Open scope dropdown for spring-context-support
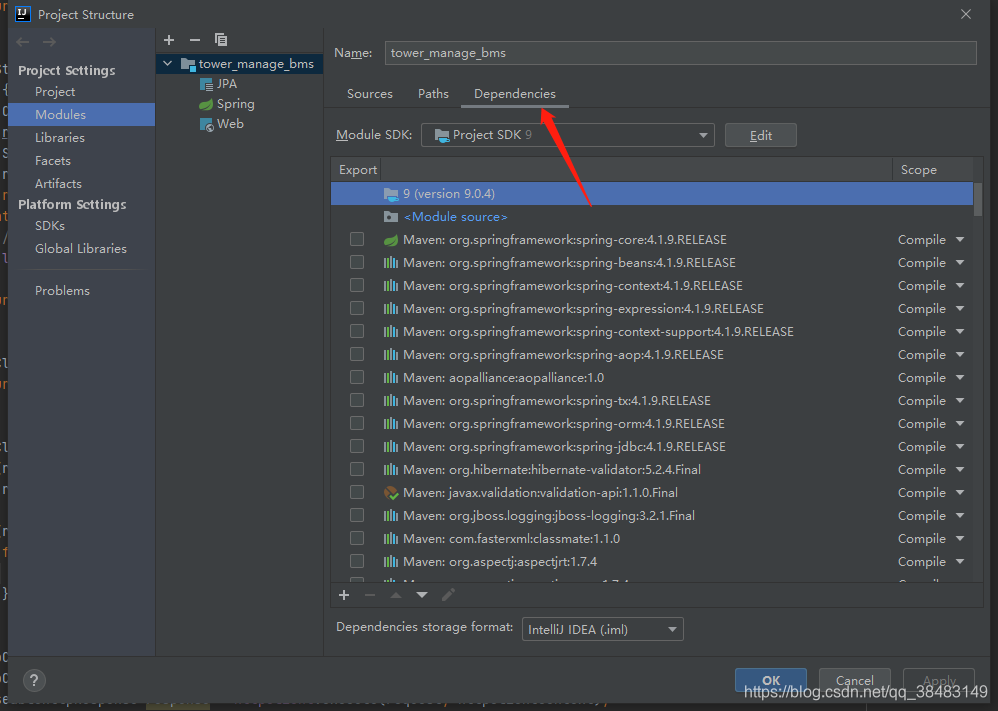 point(960,332)
